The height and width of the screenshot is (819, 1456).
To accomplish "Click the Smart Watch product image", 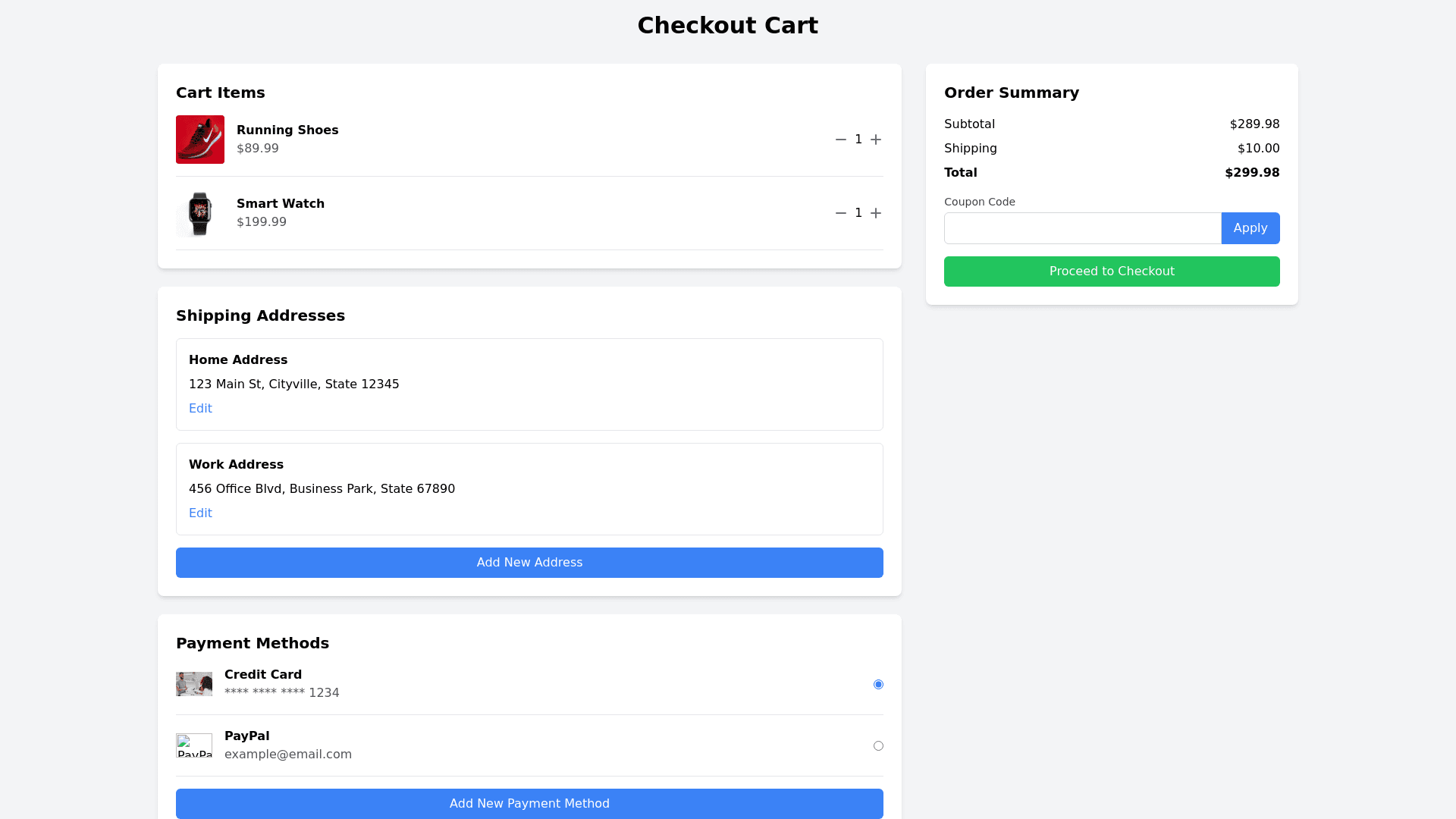I will 200,213.
